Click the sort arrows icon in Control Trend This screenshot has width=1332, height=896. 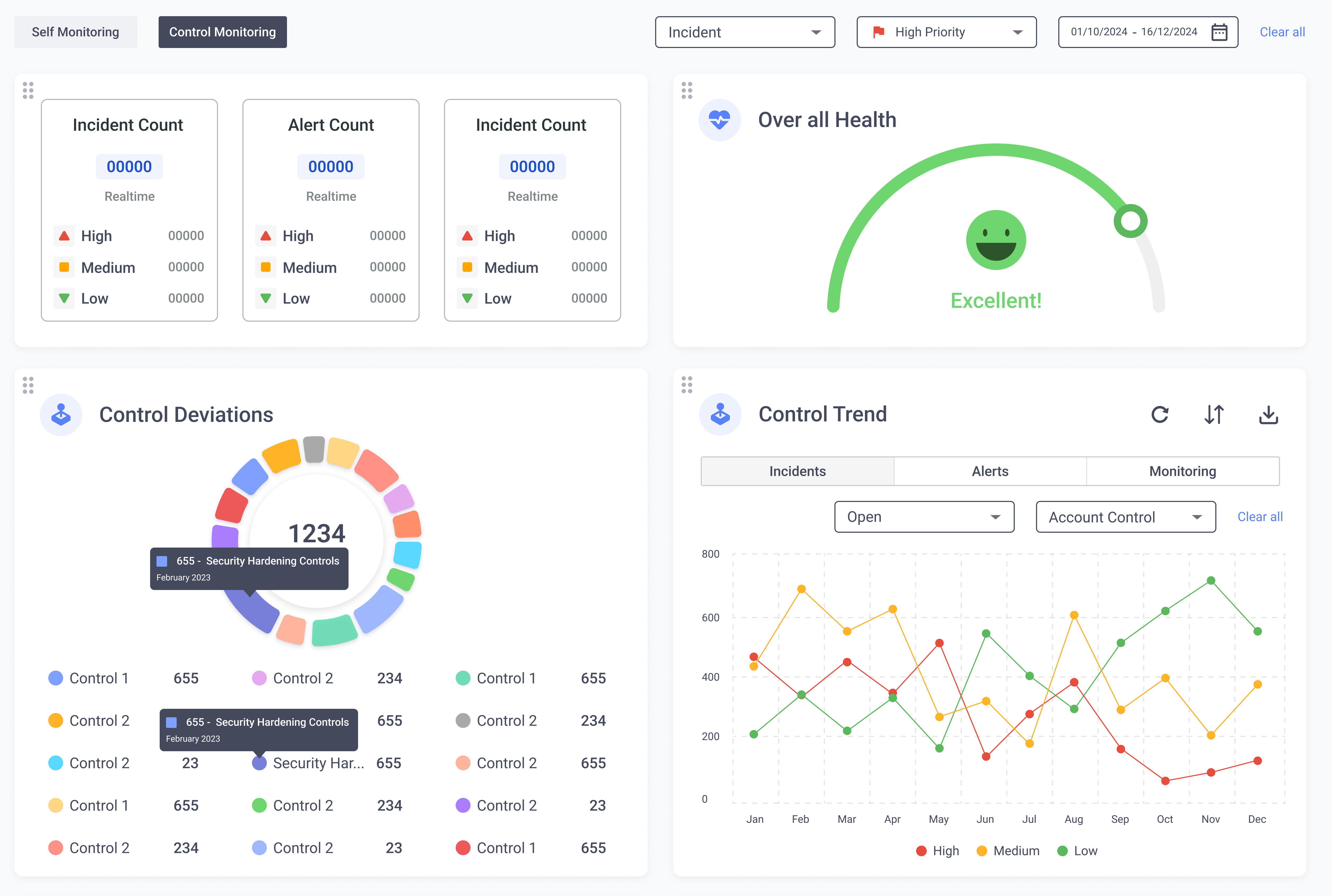coord(1214,414)
